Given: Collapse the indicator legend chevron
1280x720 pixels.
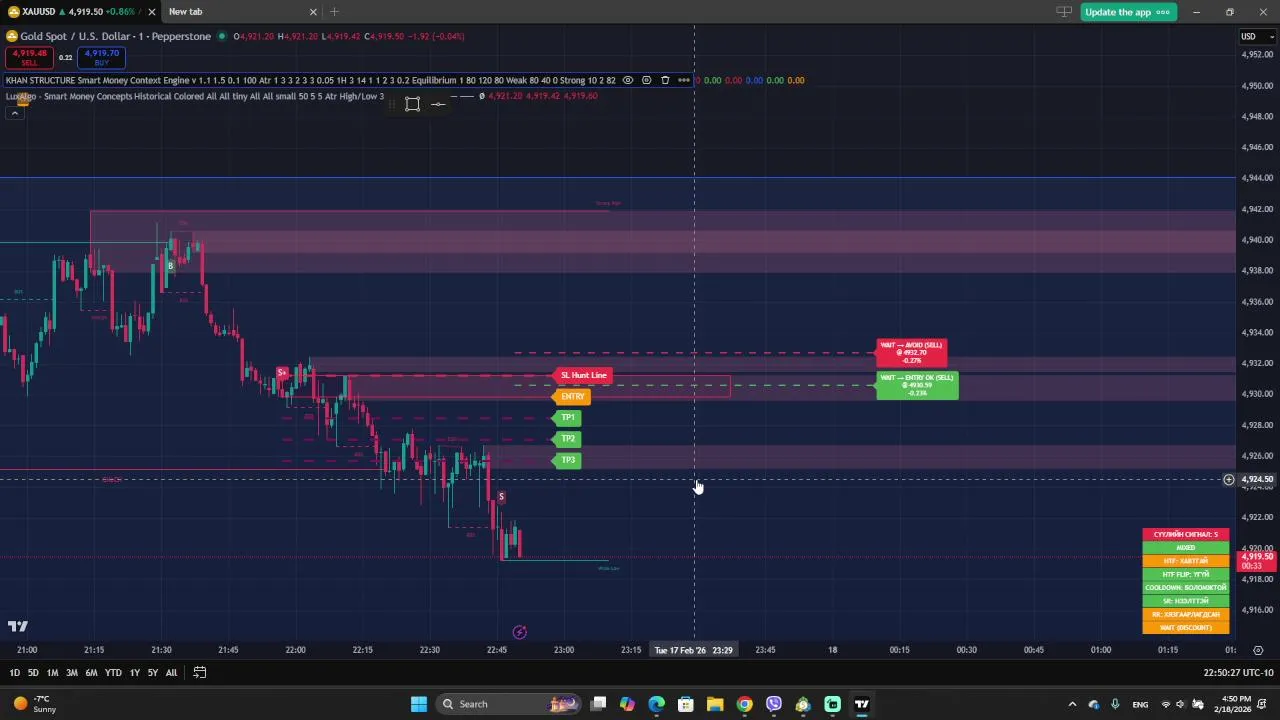Looking at the screenshot, I should (x=14, y=113).
